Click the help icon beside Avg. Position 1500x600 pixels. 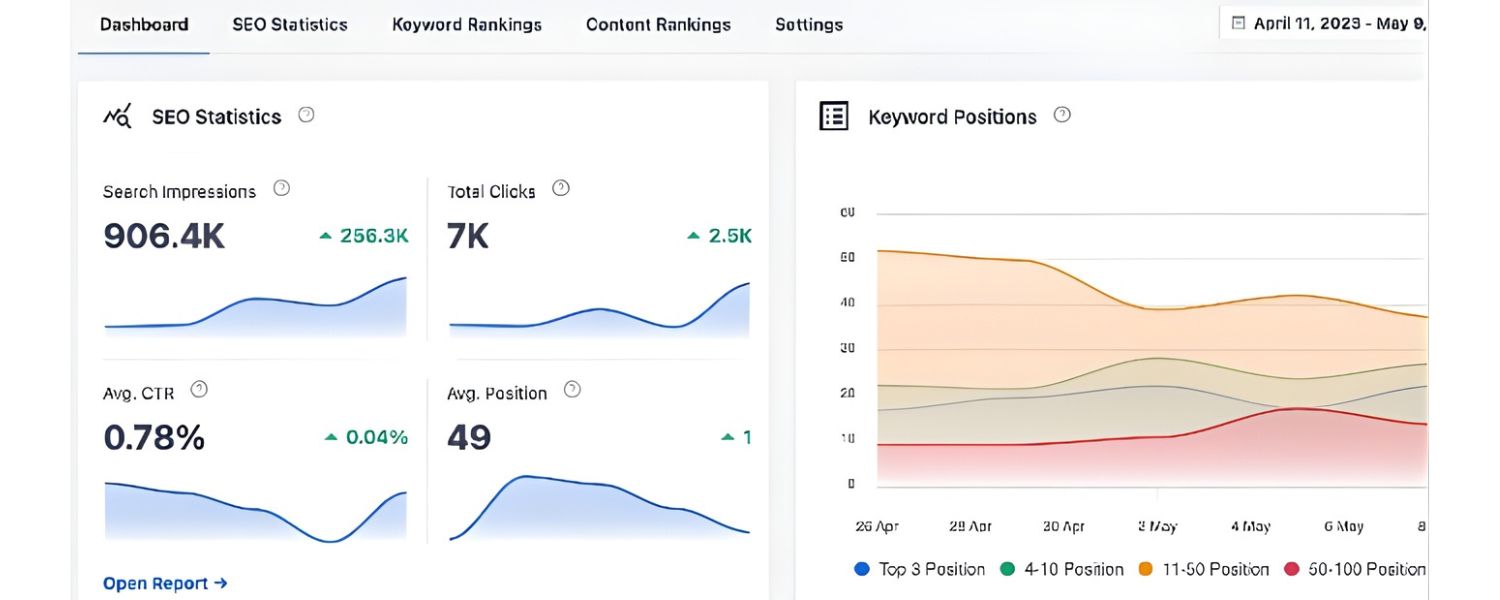click(x=572, y=389)
